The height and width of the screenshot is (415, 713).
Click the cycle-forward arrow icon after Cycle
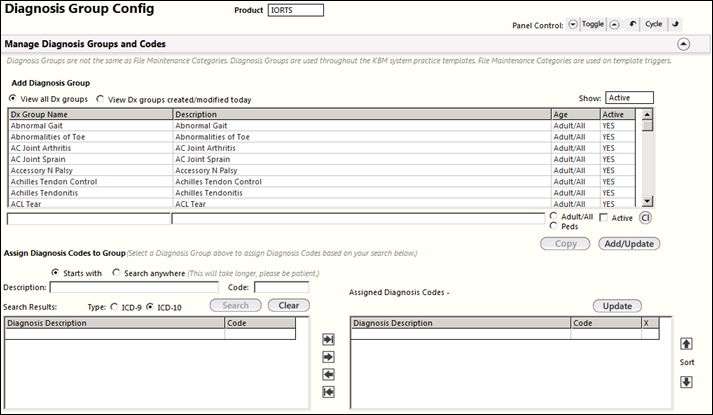click(x=675, y=25)
